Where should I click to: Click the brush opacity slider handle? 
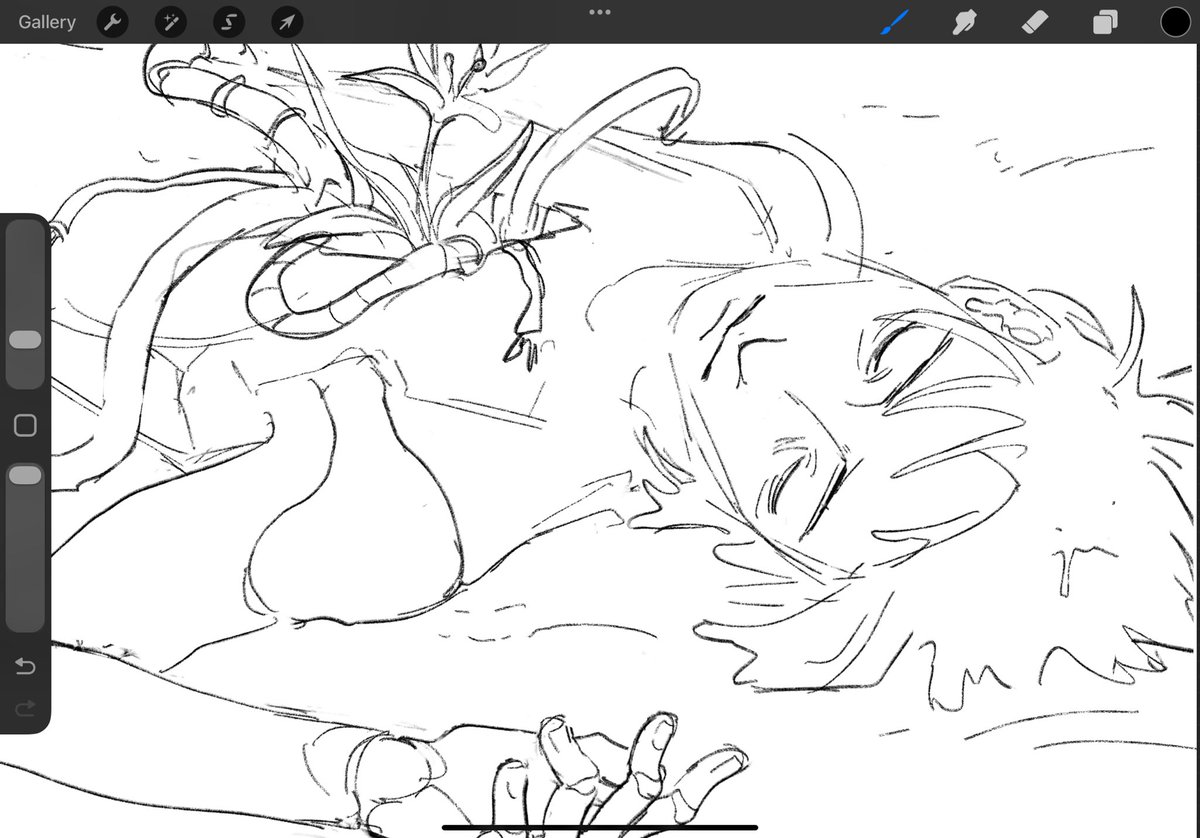25,476
